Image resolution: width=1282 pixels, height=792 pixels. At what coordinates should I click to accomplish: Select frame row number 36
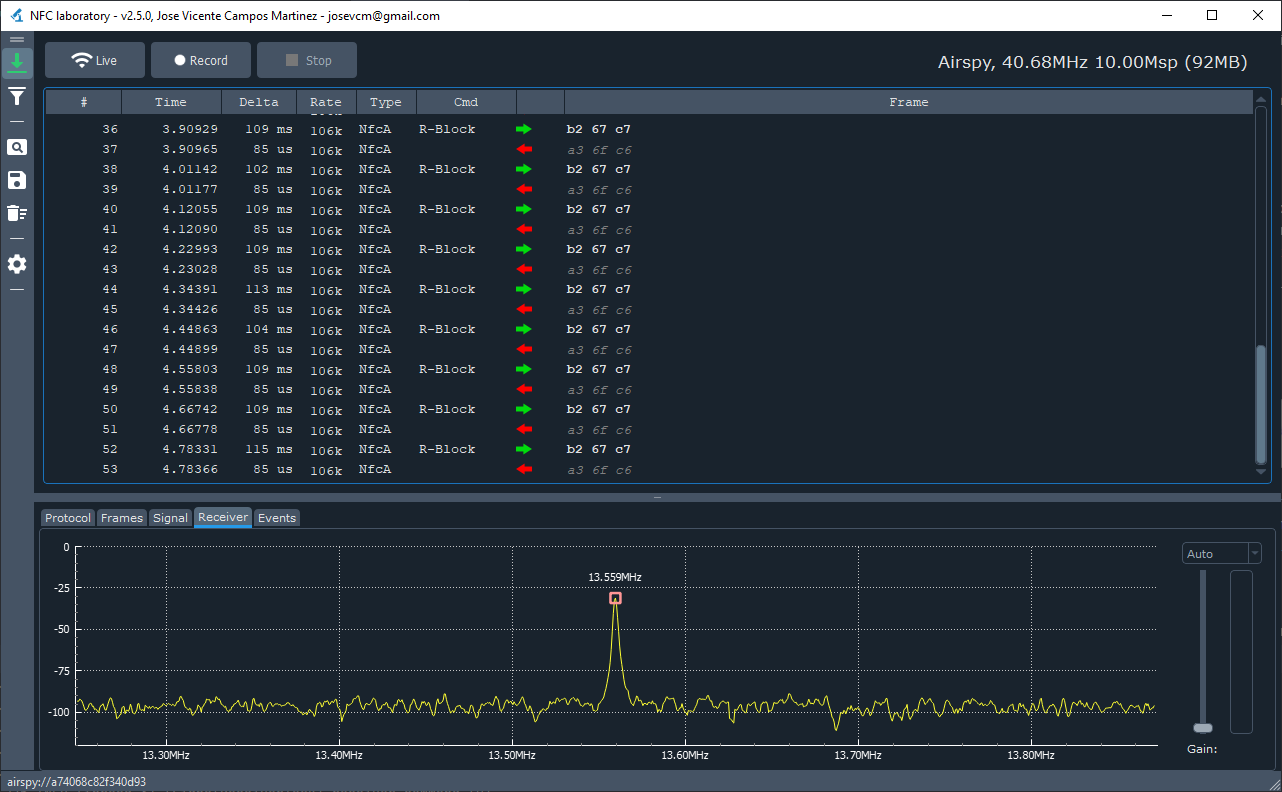point(648,129)
